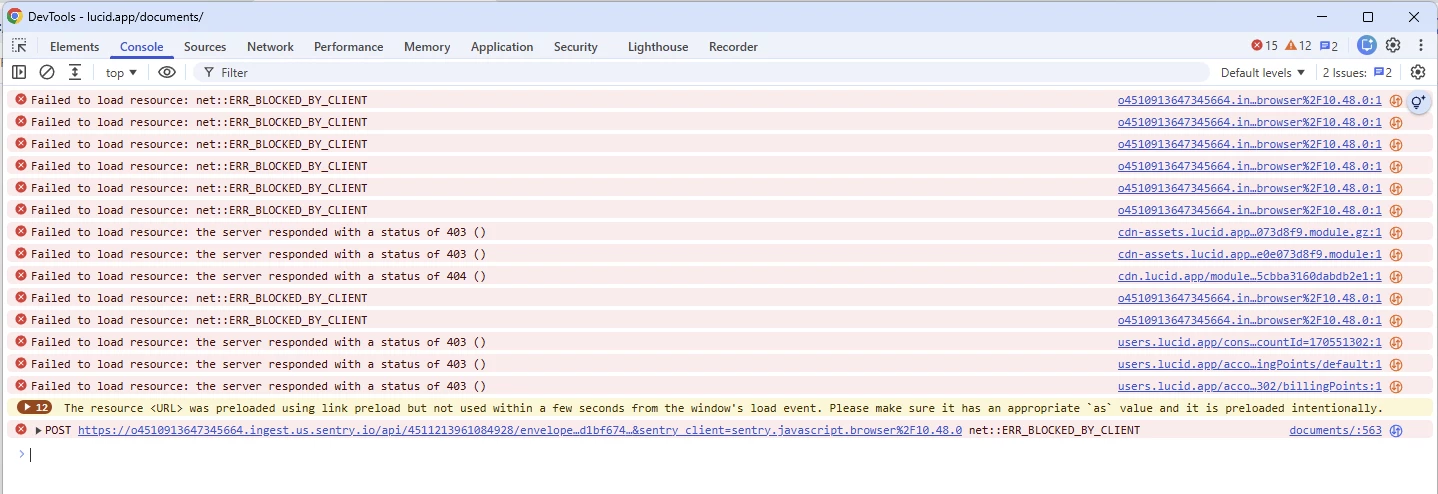Open the cdn.lucid.app/module 5cbba3160dabdb2e1:1 link
The width and height of the screenshot is (1438, 494).
coord(1250,276)
